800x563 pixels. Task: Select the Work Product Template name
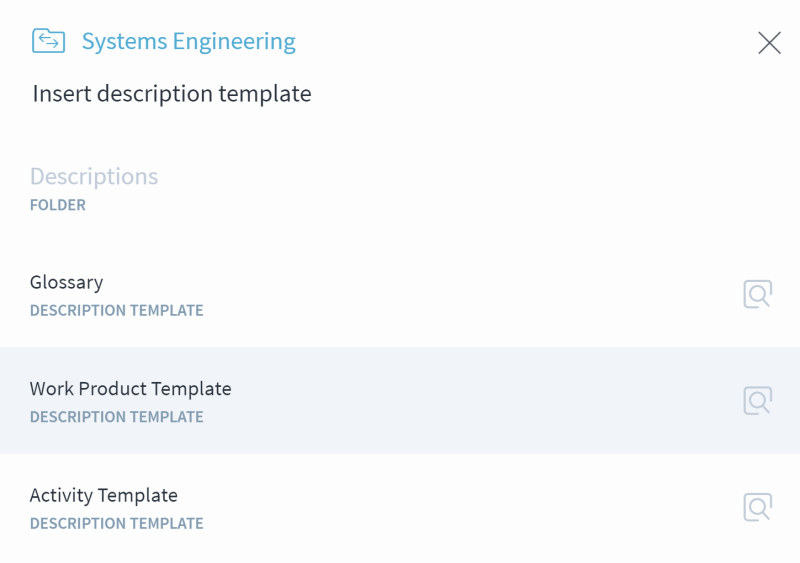click(131, 389)
